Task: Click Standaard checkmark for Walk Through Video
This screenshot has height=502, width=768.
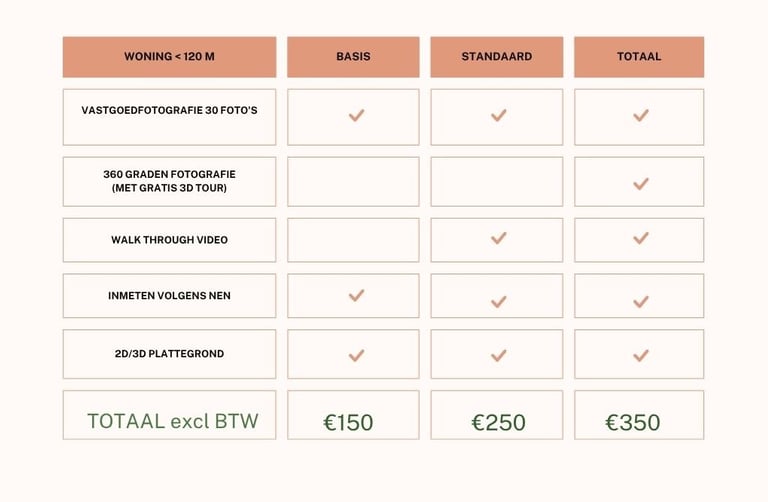Action: tap(499, 238)
